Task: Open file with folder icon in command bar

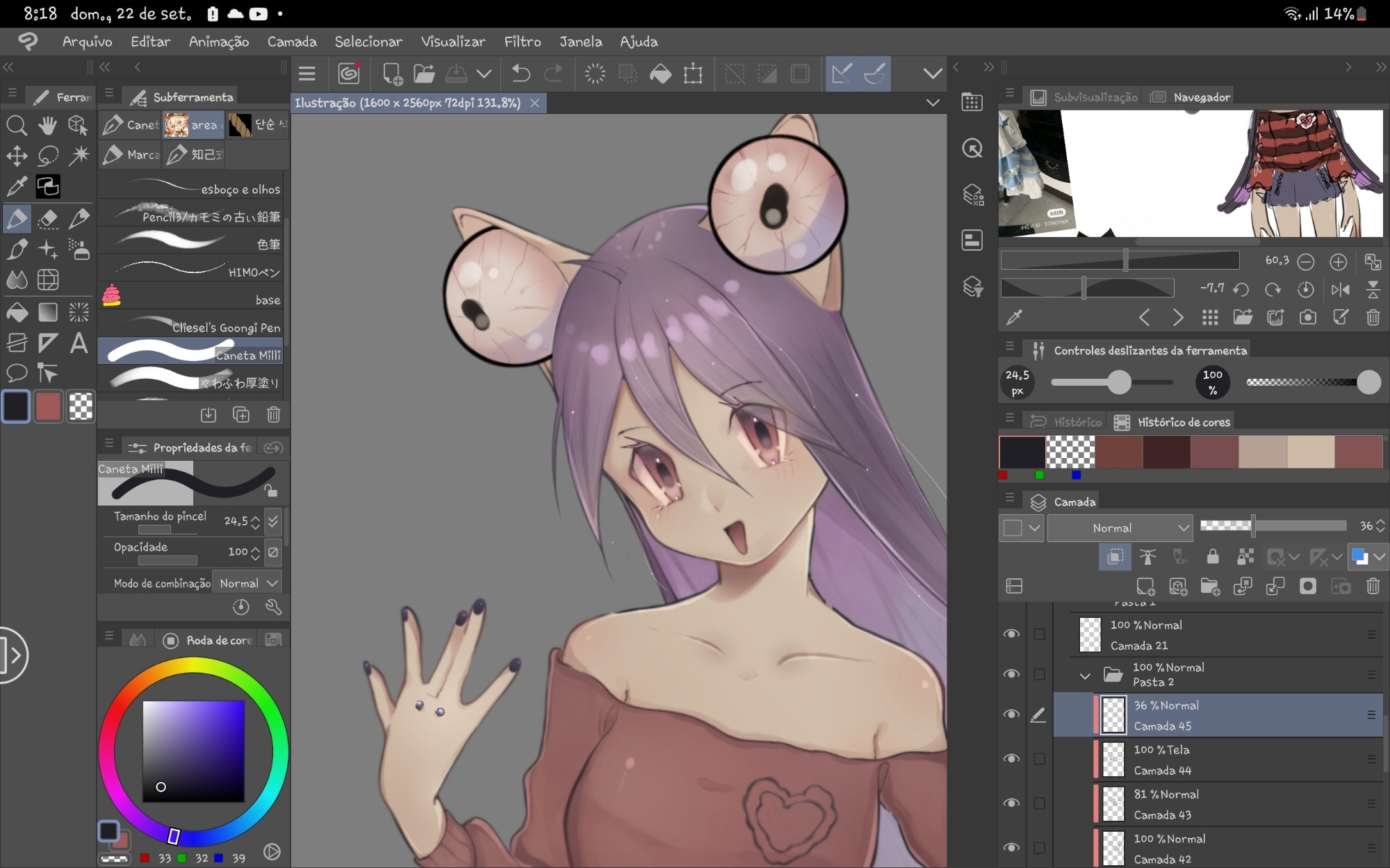Action: pos(424,74)
